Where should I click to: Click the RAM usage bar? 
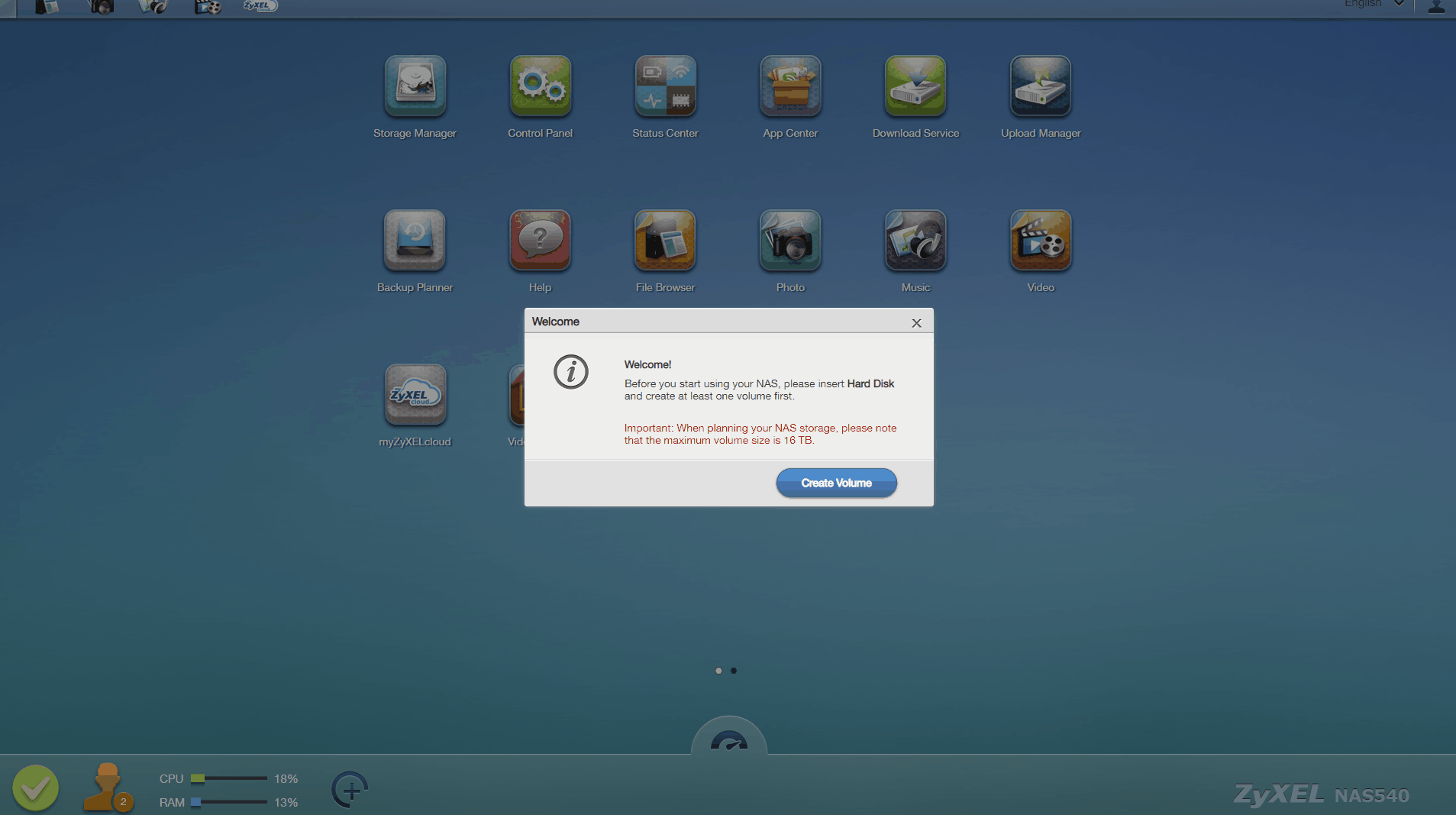tap(229, 802)
